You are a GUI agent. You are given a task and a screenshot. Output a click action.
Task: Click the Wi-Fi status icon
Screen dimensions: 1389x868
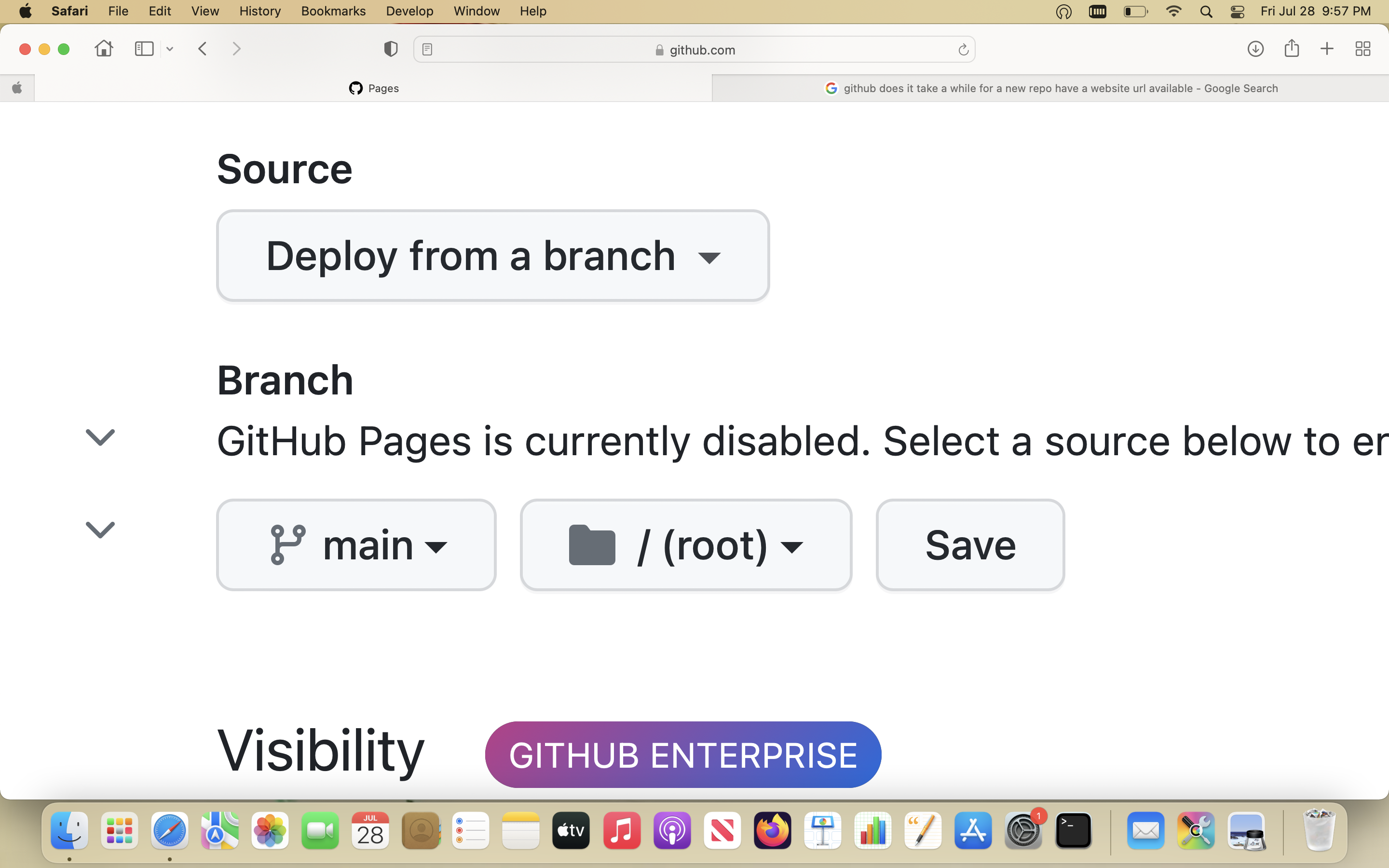coord(1174,12)
